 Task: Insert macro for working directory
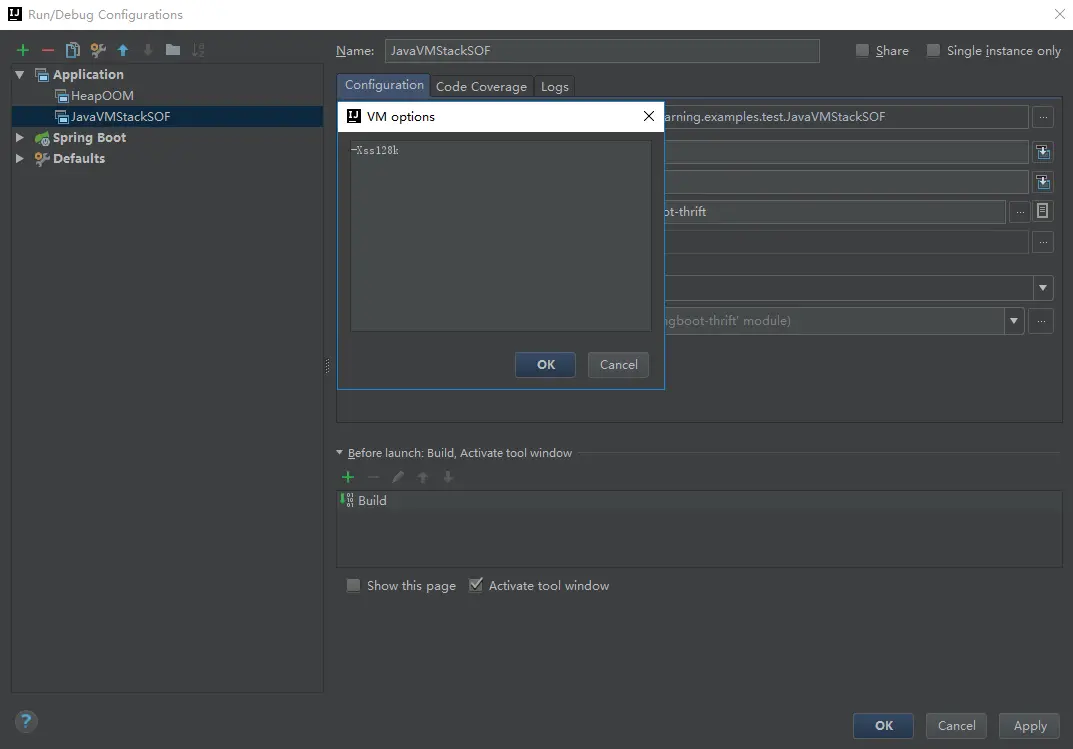1042,211
